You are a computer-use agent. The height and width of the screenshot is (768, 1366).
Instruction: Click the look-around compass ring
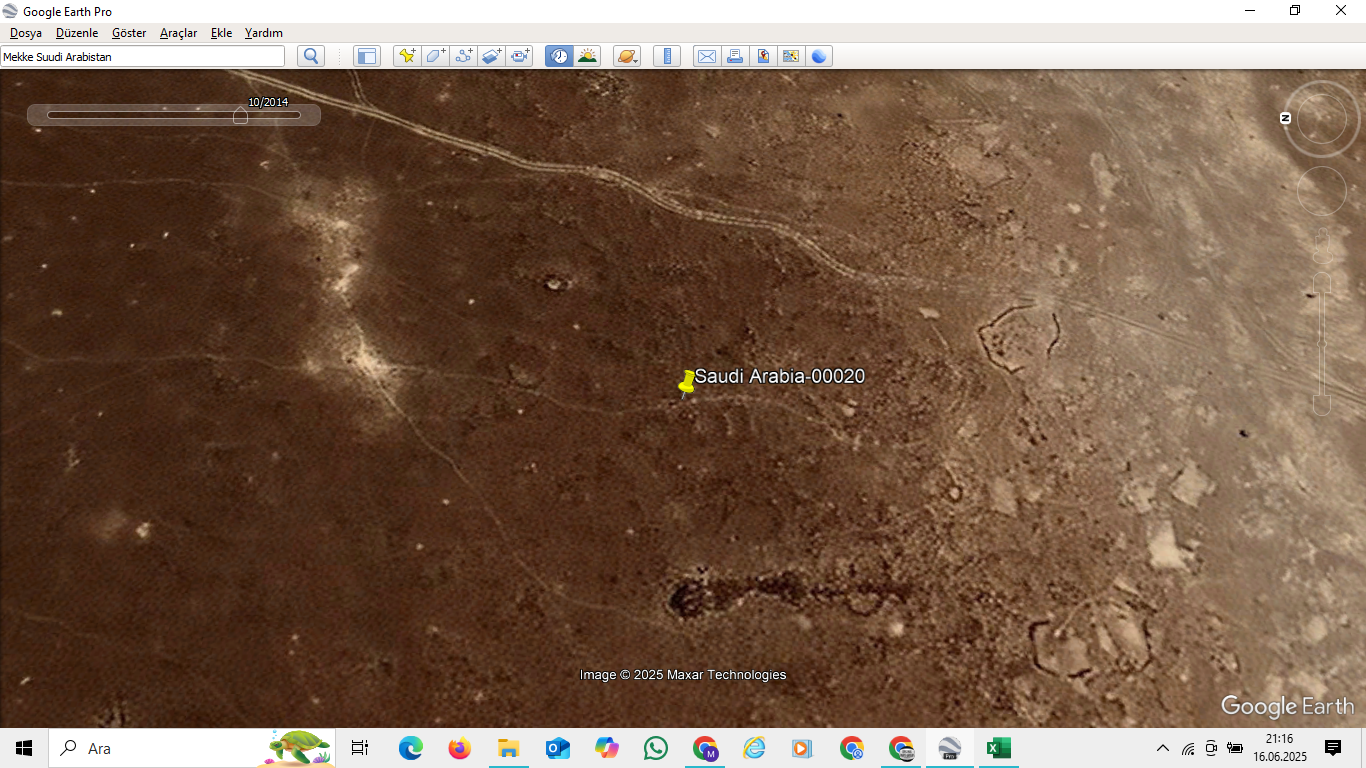coord(1322,119)
